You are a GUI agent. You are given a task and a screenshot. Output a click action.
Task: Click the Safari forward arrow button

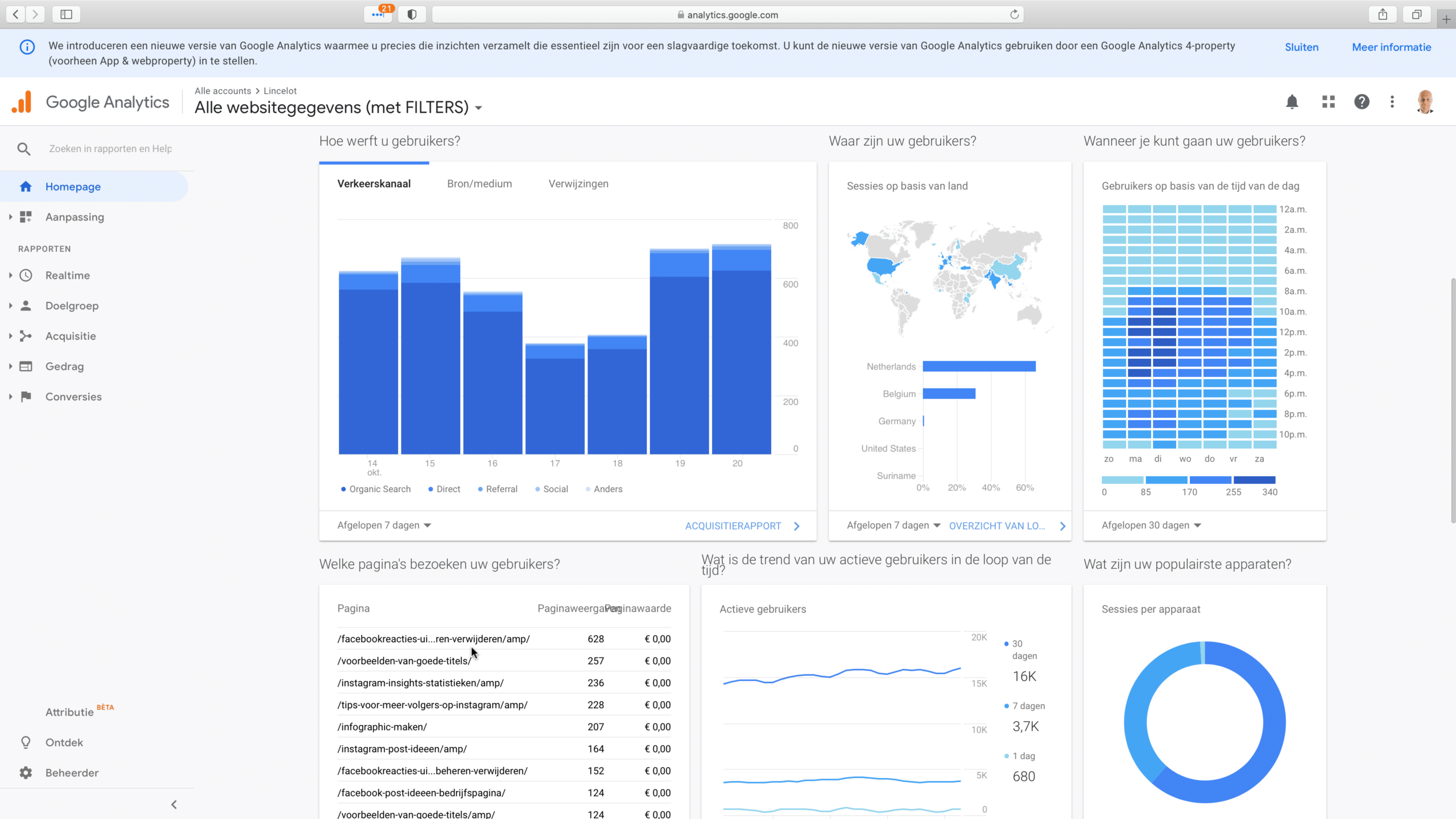click(x=35, y=14)
